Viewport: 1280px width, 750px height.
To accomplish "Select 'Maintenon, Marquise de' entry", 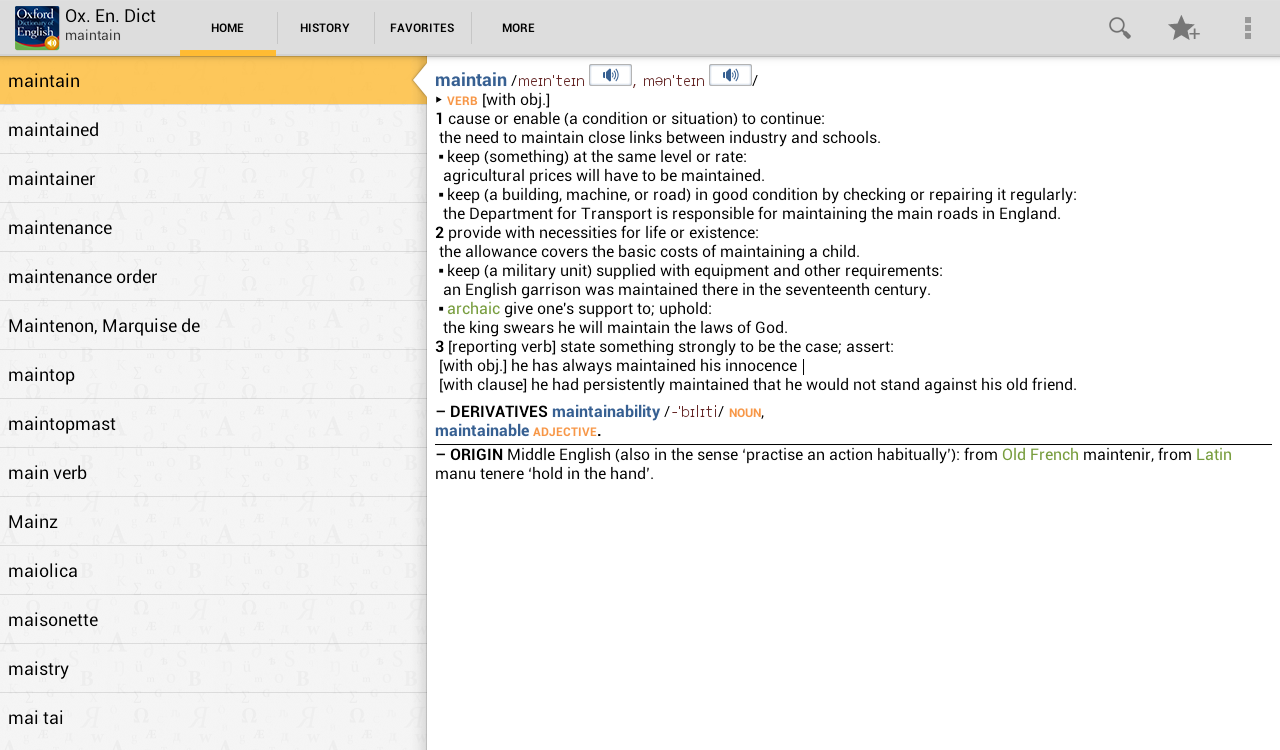I will click(x=104, y=325).
